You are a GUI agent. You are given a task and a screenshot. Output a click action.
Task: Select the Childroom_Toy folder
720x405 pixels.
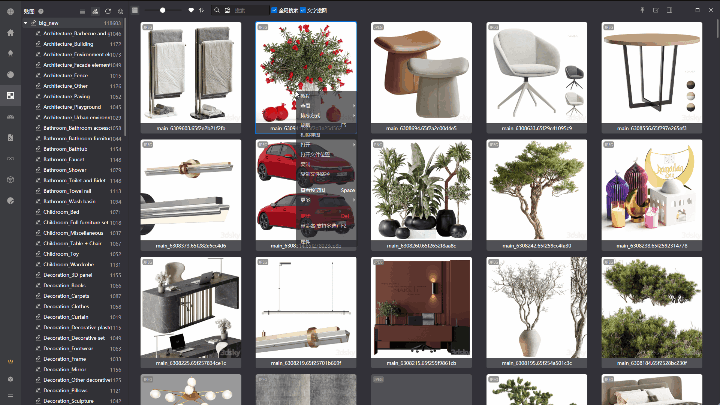click(64, 253)
